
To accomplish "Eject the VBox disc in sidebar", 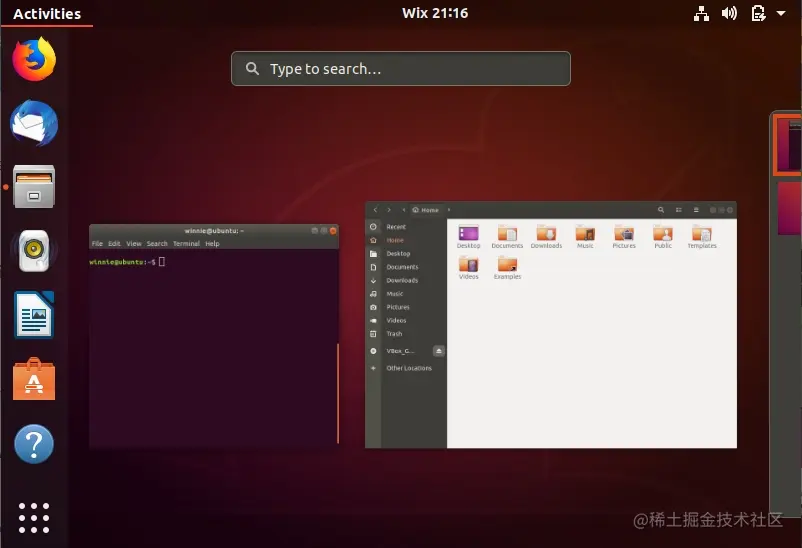I will [x=438, y=351].
